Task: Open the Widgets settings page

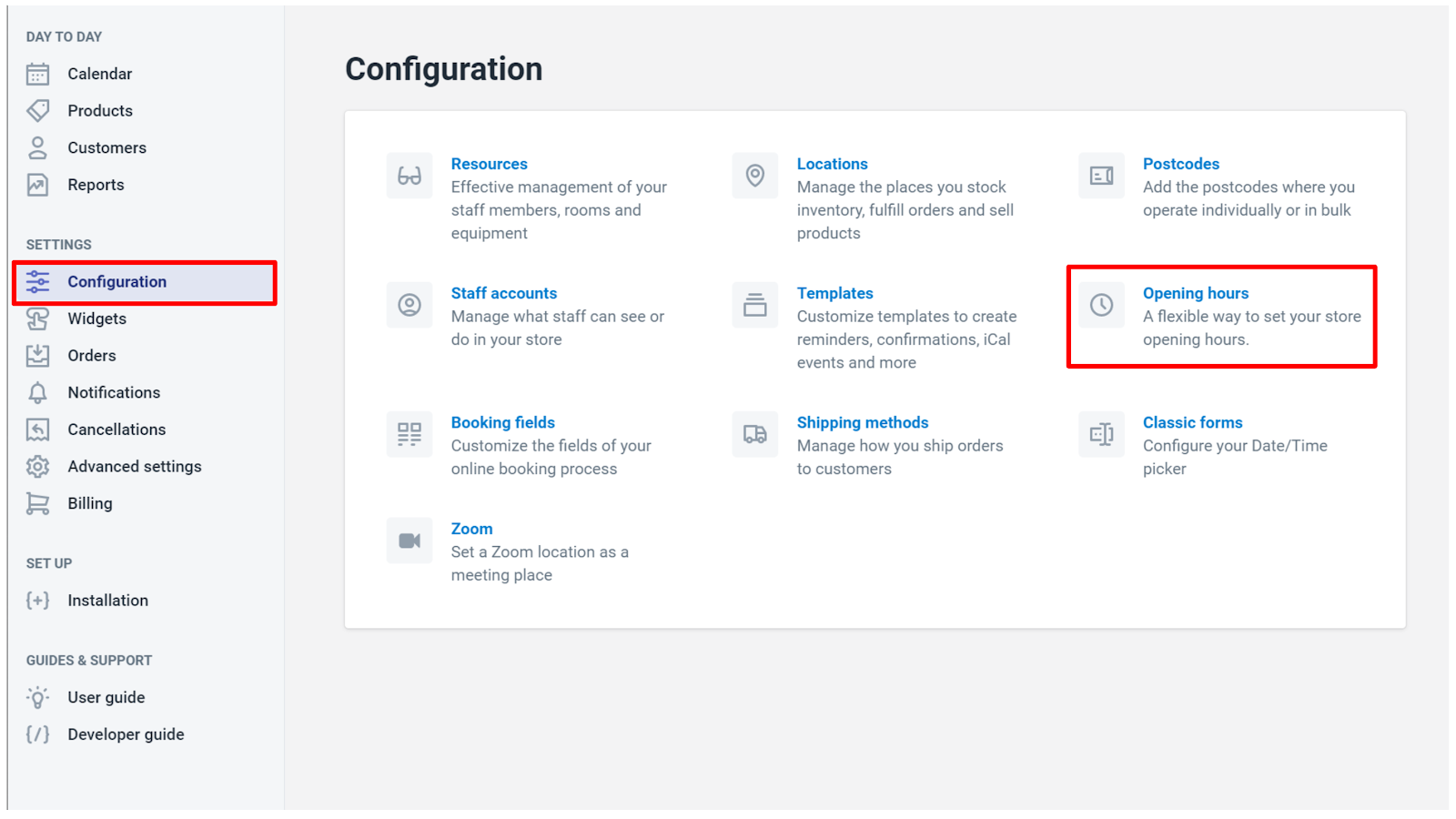Action: [96, 318]
